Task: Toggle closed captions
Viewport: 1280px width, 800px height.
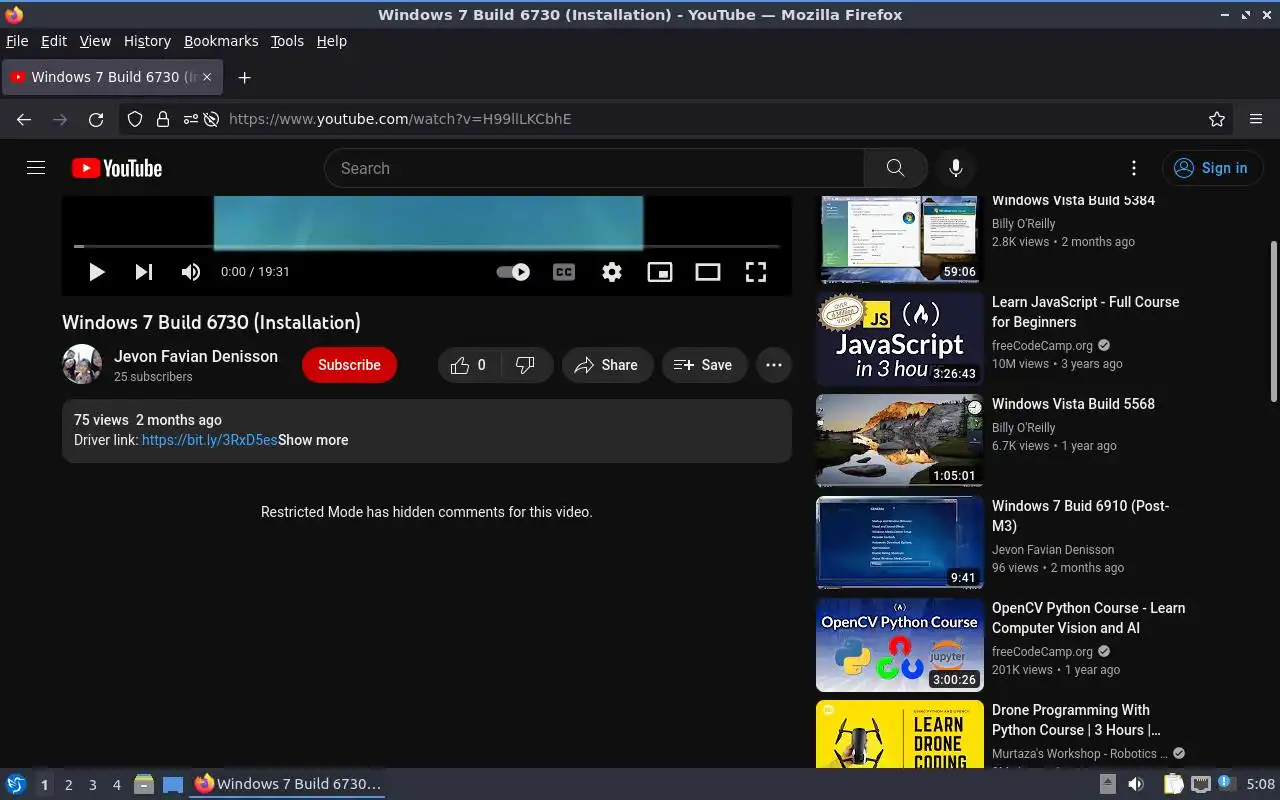Action: coord(564,272)
